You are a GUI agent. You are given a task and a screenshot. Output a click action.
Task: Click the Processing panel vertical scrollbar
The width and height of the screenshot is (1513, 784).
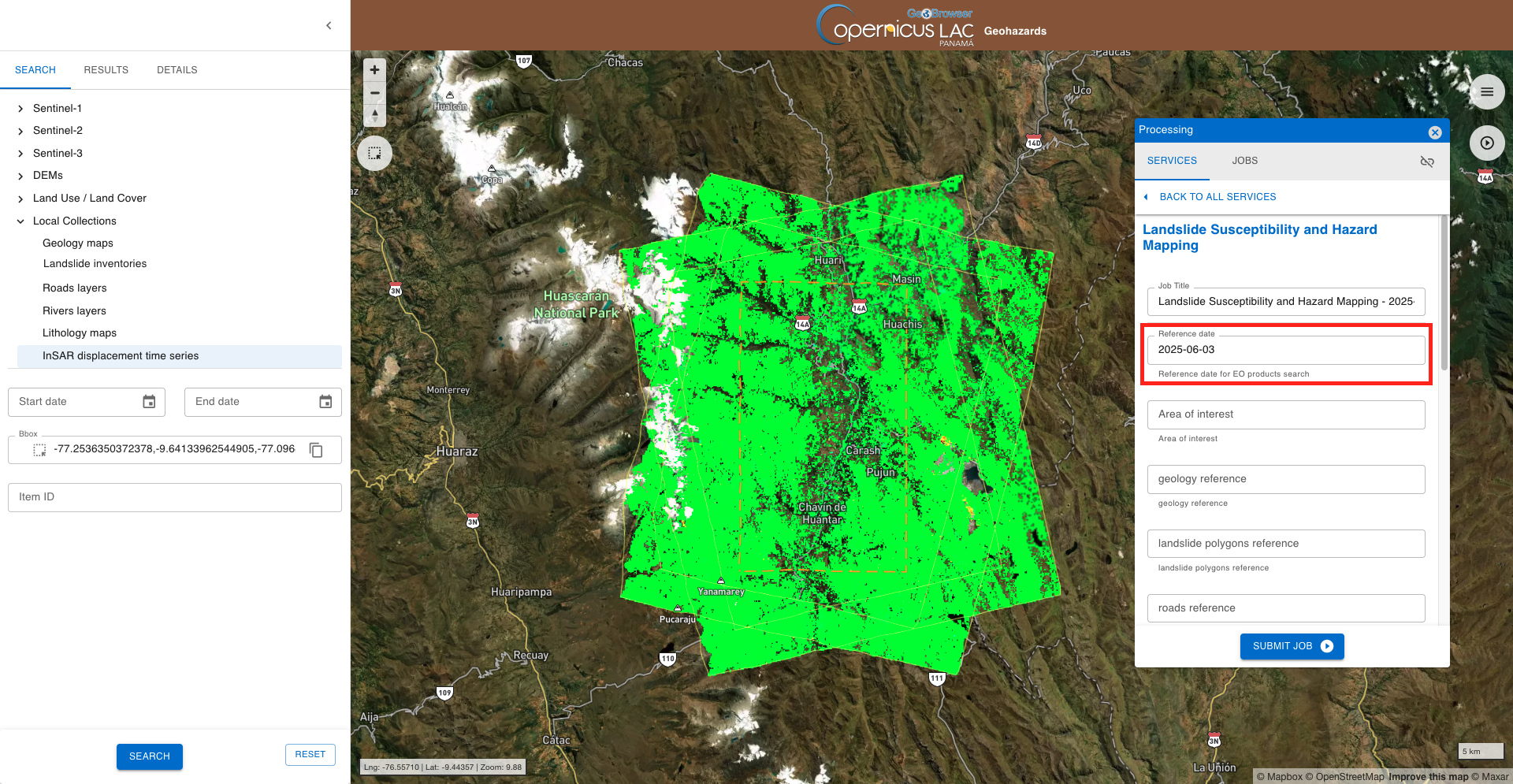(1444, 293)
